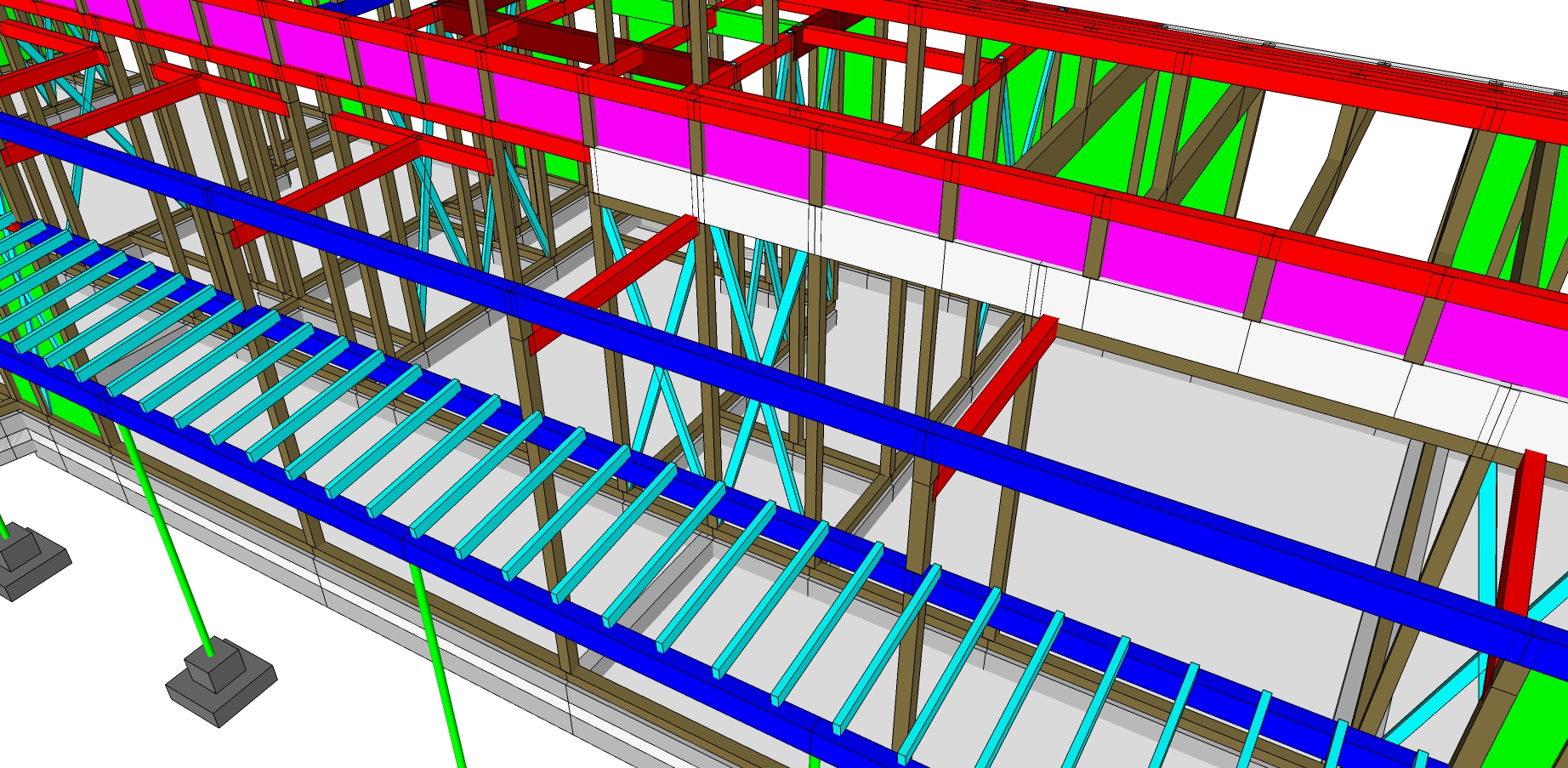Click the gray floor slab surface
This screenshot has width=1568, height=768.
pyautogui.click(x=1148, y=476)
